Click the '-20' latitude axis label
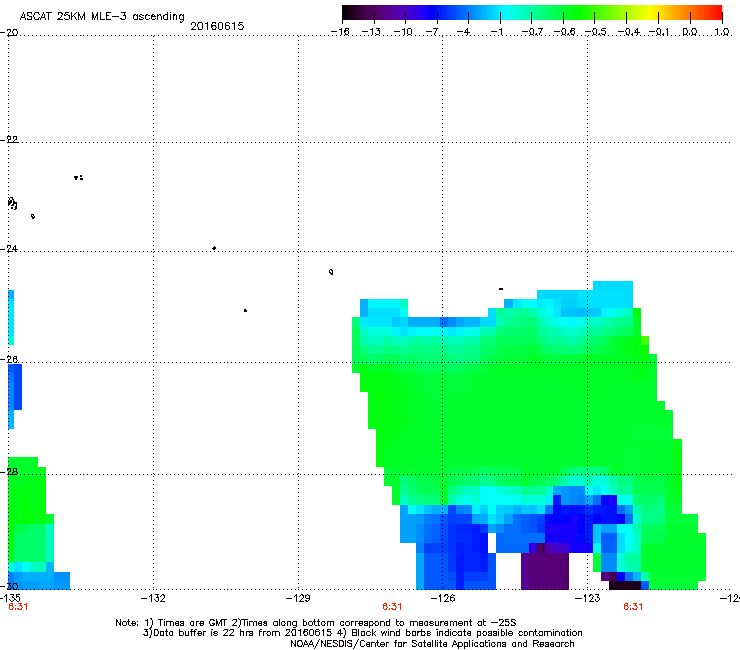The height and width of the screenshot is (650, 740). click(9, 32)
